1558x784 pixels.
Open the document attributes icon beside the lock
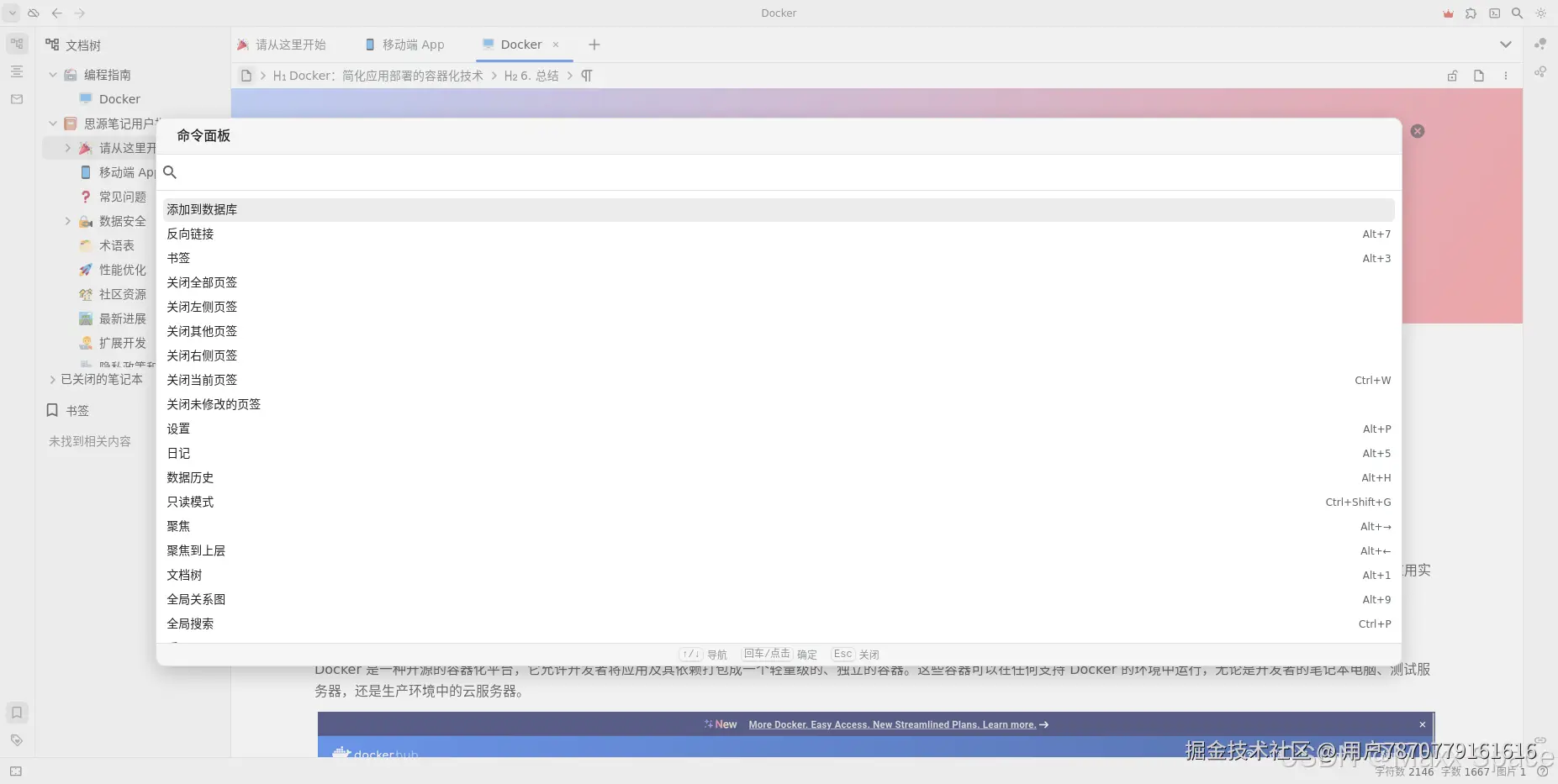[1479, 76]
